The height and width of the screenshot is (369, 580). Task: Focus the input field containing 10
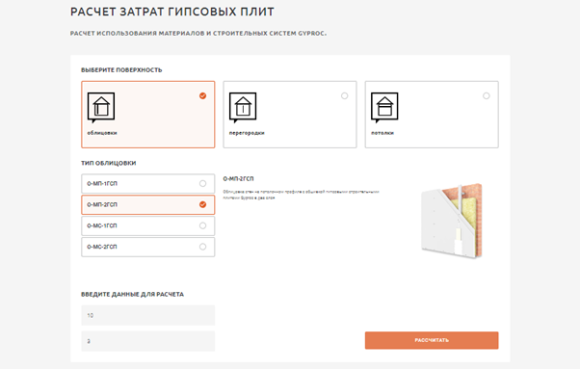pyautogui.click(x=148, y=315)
